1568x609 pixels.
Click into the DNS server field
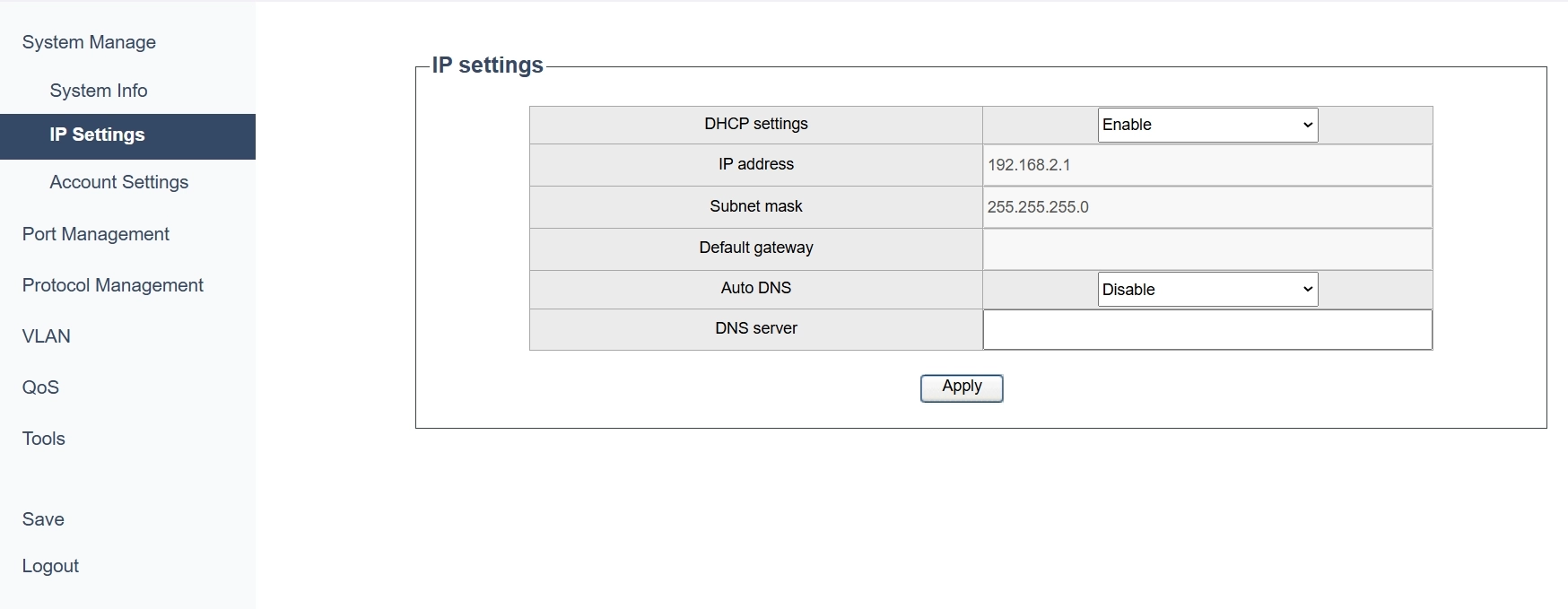click(1207, 329)
